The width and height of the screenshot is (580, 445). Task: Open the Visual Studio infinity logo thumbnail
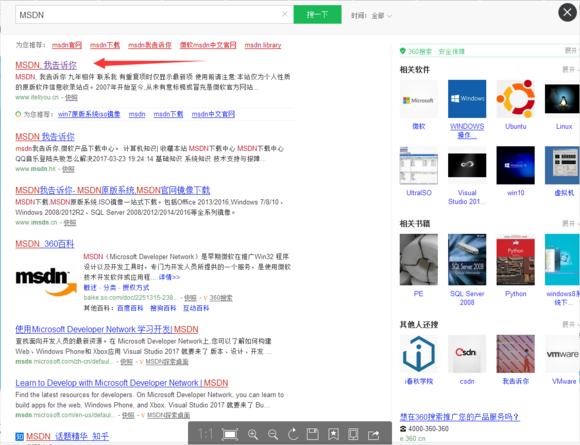click(x=467, y=165)
